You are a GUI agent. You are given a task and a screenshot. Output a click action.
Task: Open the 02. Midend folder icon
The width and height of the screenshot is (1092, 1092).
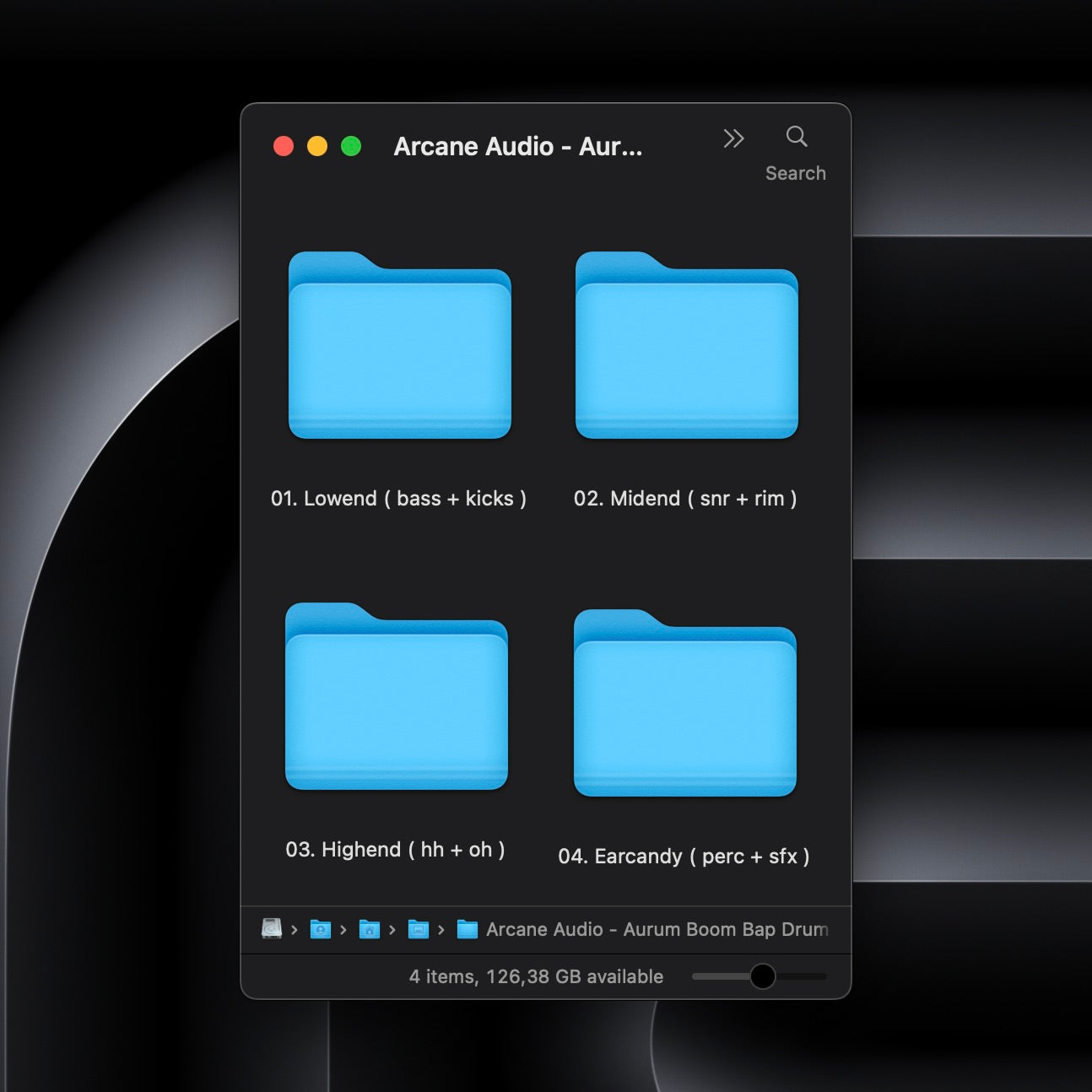coord(687,345)
